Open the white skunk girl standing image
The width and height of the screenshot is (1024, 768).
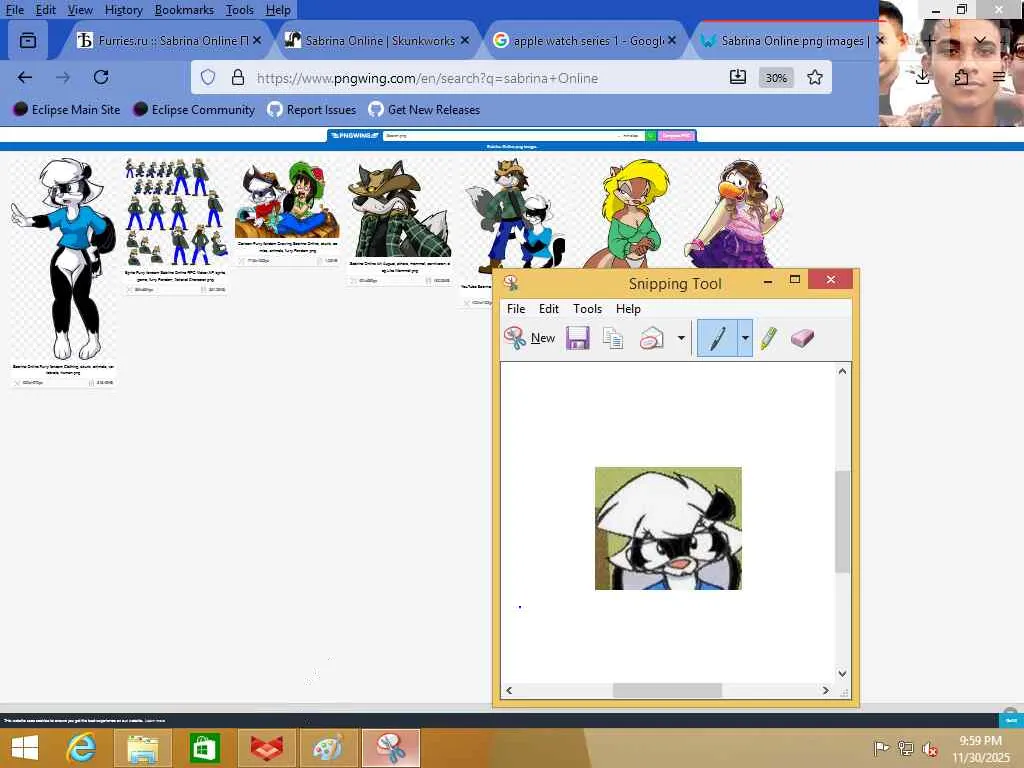point(63,259)
